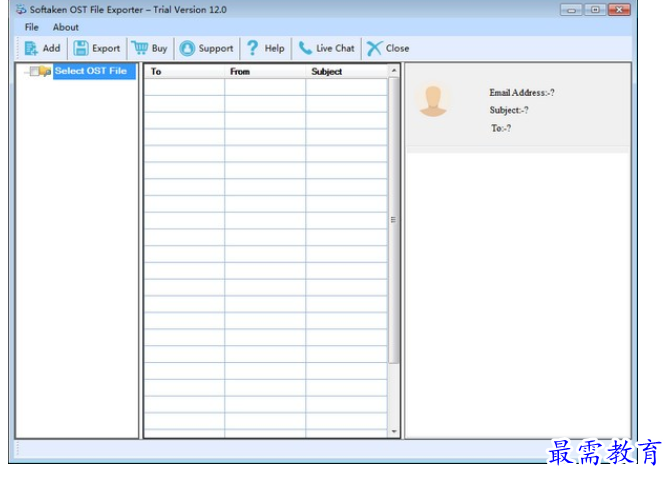Click the contact avatar silhouette

click(433, 101)
